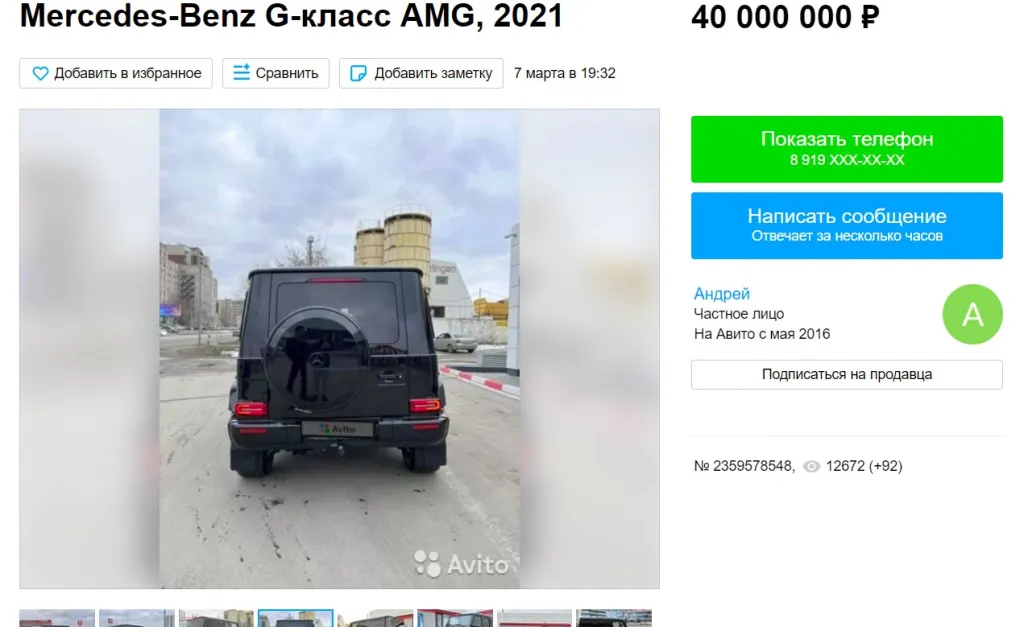The width and height of the screenshot is (1024, 627).
Task: Select the highlighted fourth photo thumbnail
Action: click(x=296, y=619)
